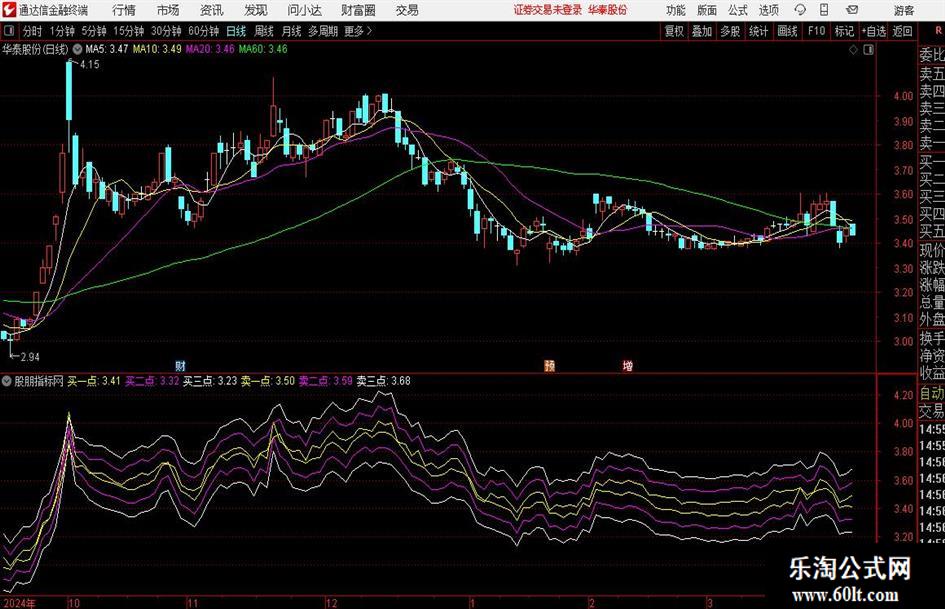
Task: Click the 2024年 date axis label
Action: [19, 603]
